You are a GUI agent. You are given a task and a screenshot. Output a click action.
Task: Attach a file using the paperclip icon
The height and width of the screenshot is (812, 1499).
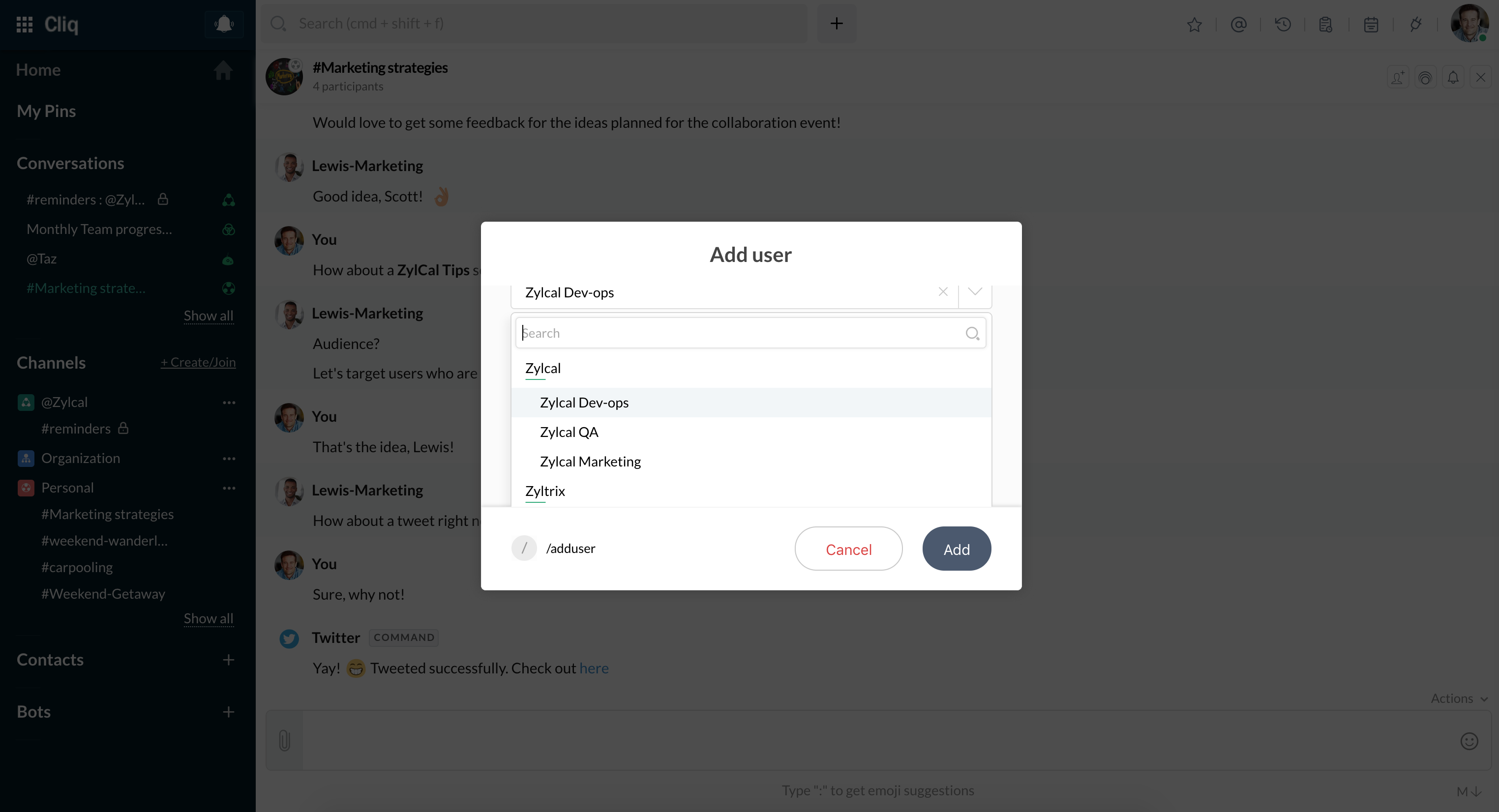284,740
